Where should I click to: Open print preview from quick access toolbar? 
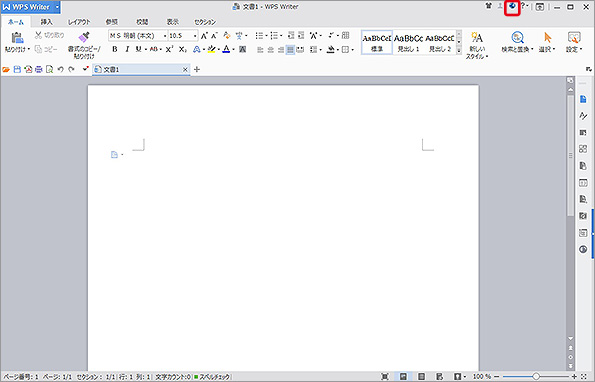pyautogui.click(x=49, y=69)
